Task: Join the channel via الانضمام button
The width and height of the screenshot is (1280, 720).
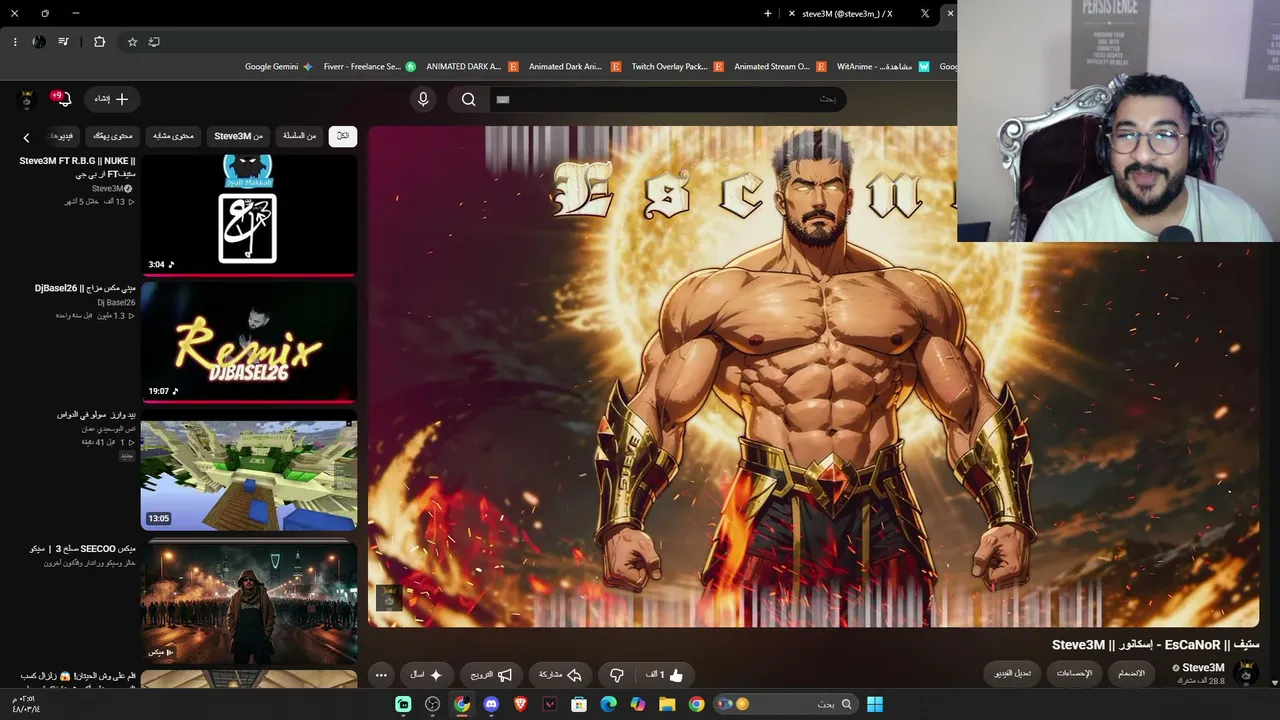Action: tap(1132, 673)
